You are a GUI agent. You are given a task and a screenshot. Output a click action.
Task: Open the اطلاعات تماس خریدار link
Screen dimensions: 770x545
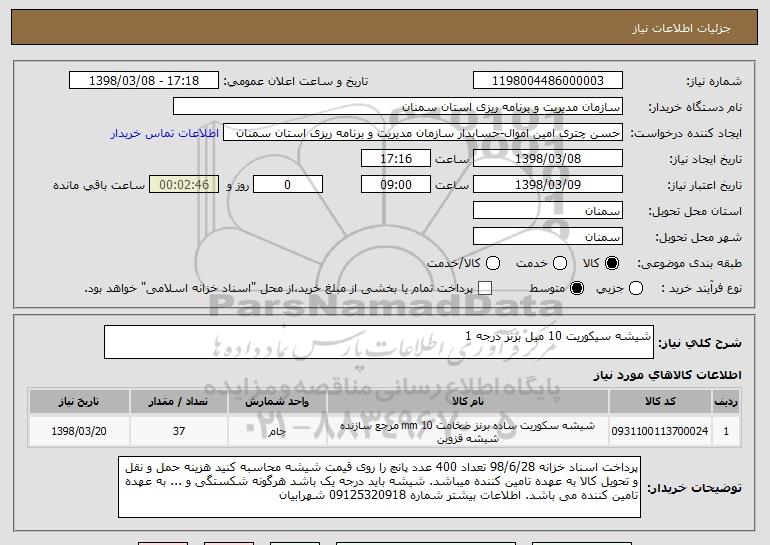(x=165, y=134)
